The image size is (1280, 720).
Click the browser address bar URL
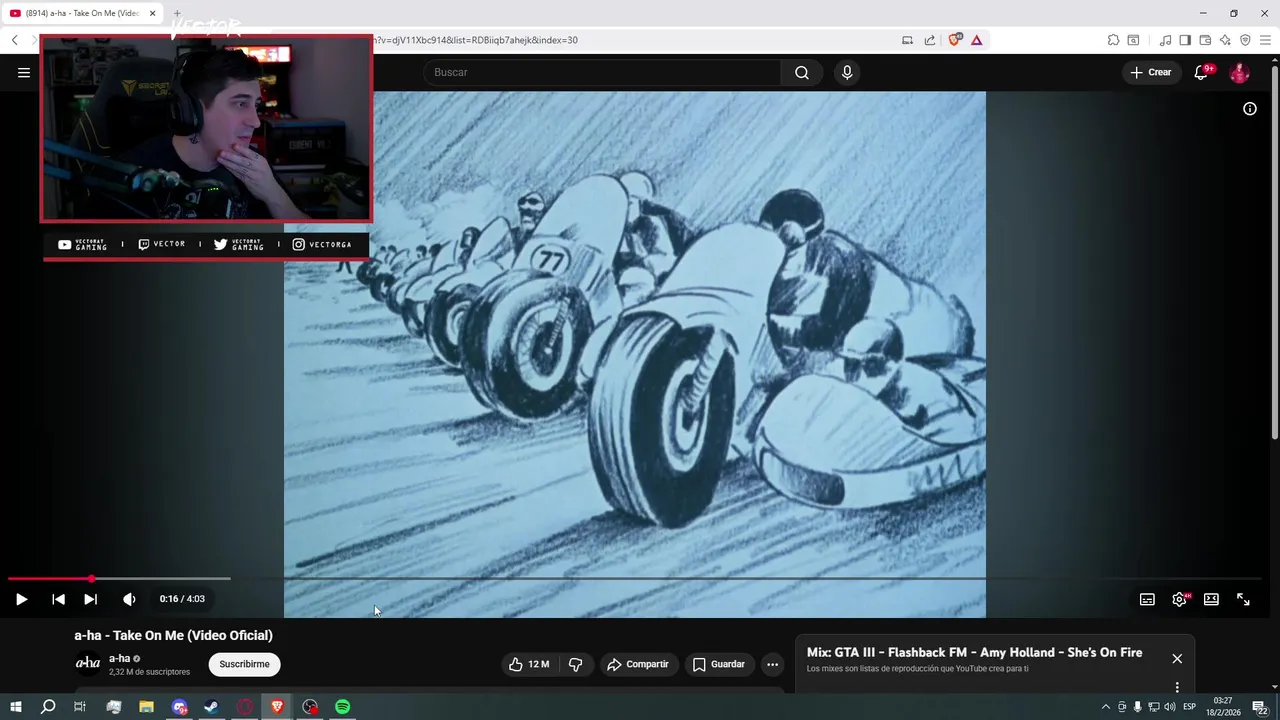coord(475,40)
